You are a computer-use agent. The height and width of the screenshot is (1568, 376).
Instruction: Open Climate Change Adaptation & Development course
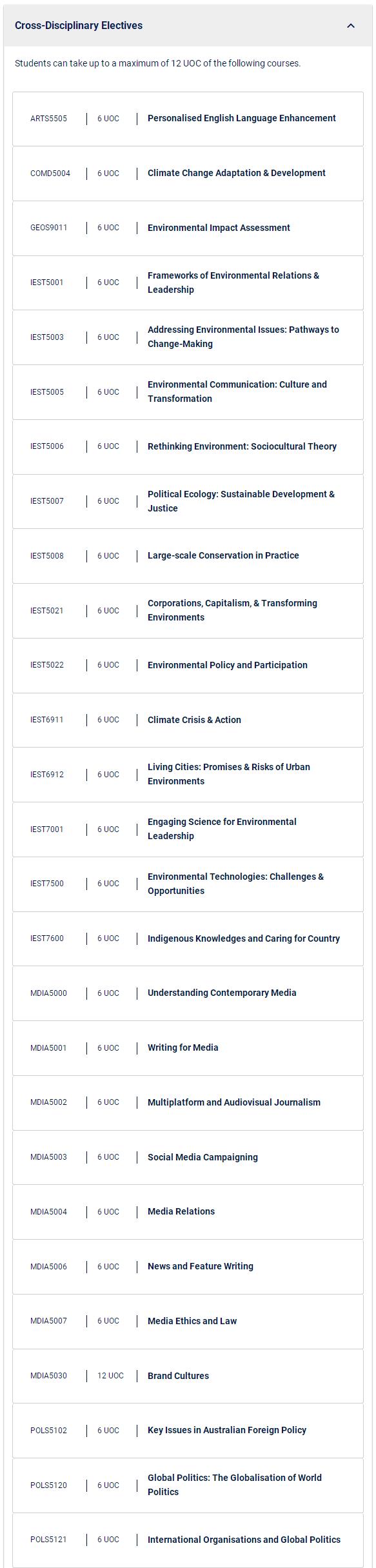(x=236, y=173)
